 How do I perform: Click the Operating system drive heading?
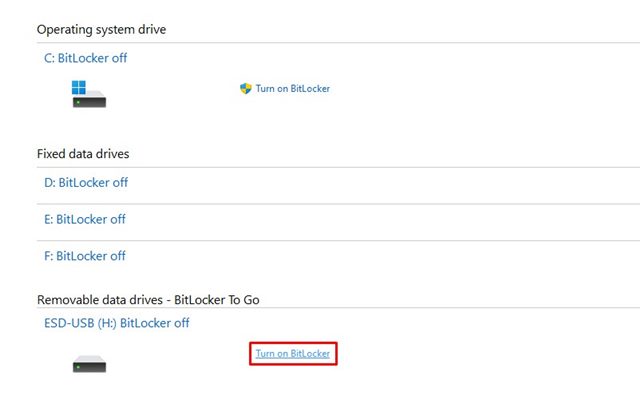coord(101,29)
